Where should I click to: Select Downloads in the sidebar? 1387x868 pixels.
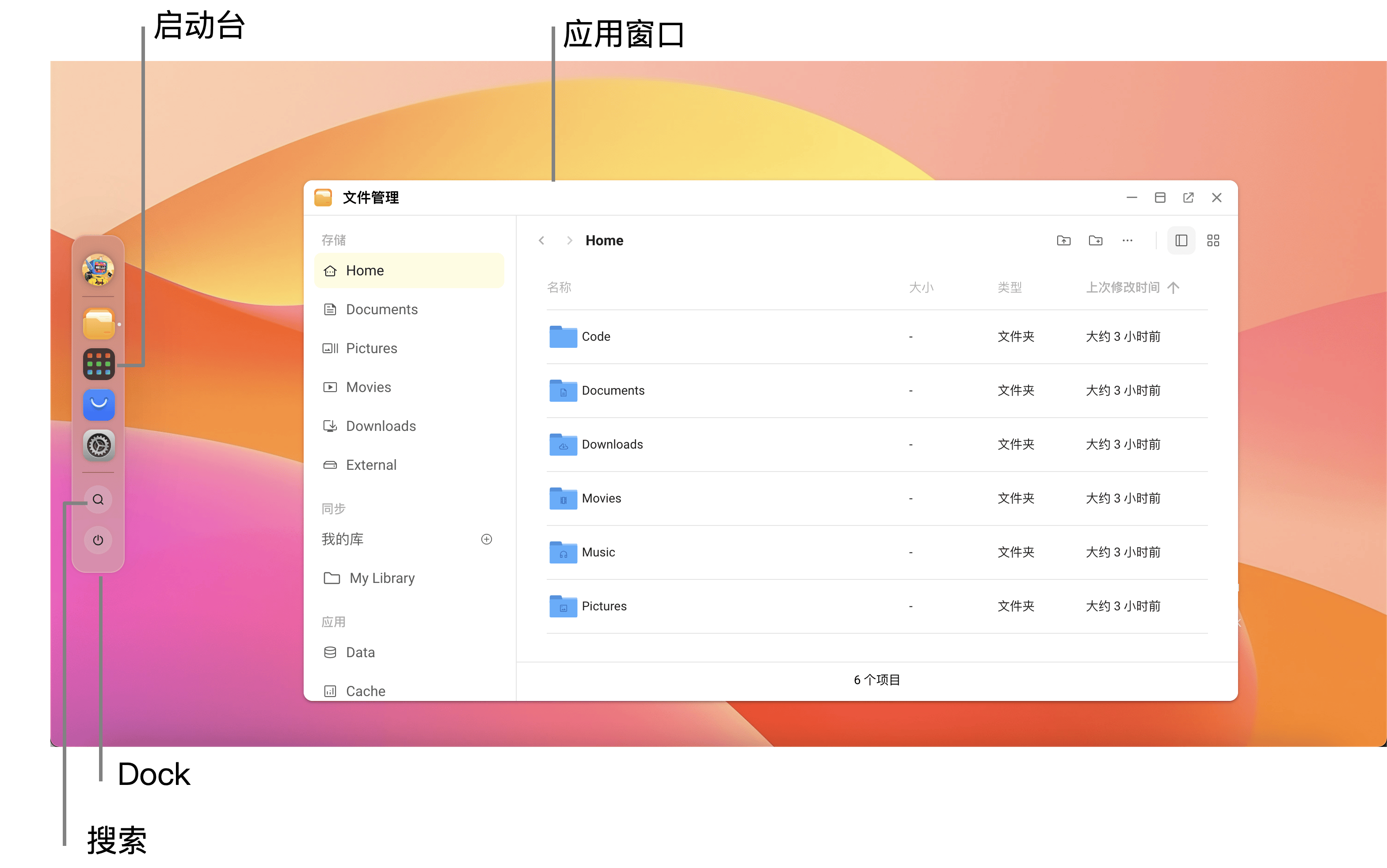pos(381,426)
